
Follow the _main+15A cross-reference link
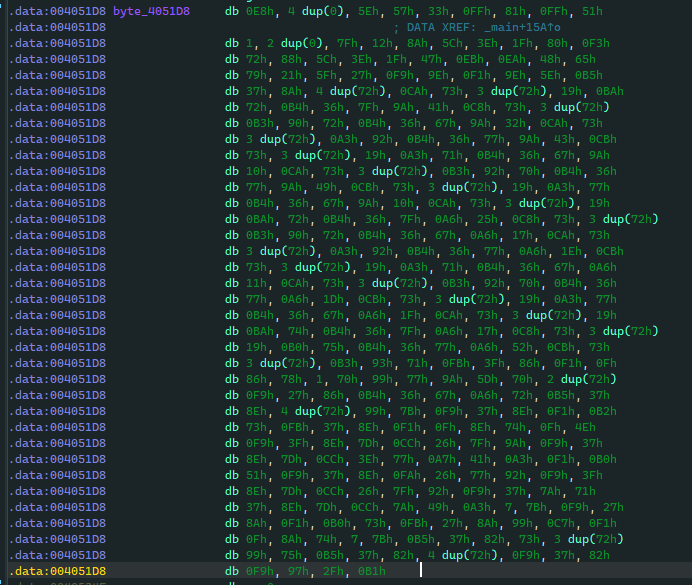[522, 27]
